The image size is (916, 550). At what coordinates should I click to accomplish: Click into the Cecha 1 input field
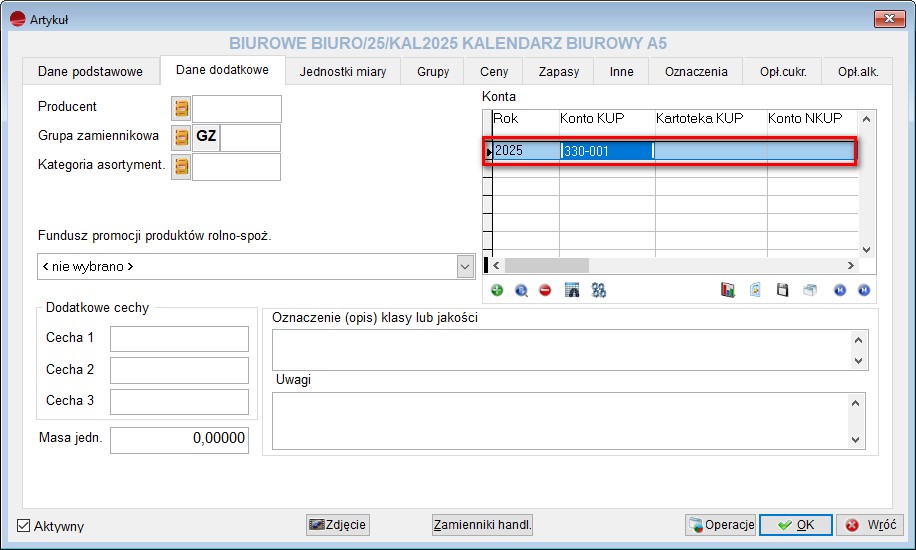pyautogui.click(x=179, y=339)
